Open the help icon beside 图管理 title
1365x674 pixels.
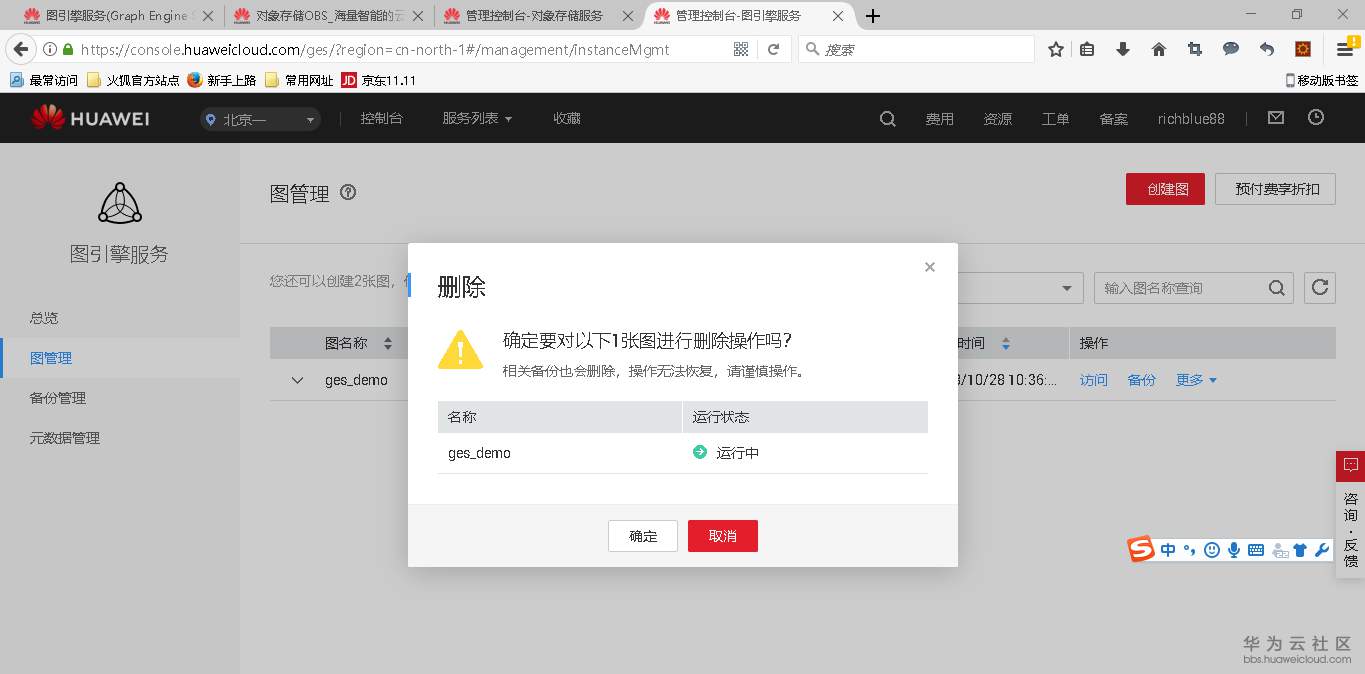click(347, 193)
